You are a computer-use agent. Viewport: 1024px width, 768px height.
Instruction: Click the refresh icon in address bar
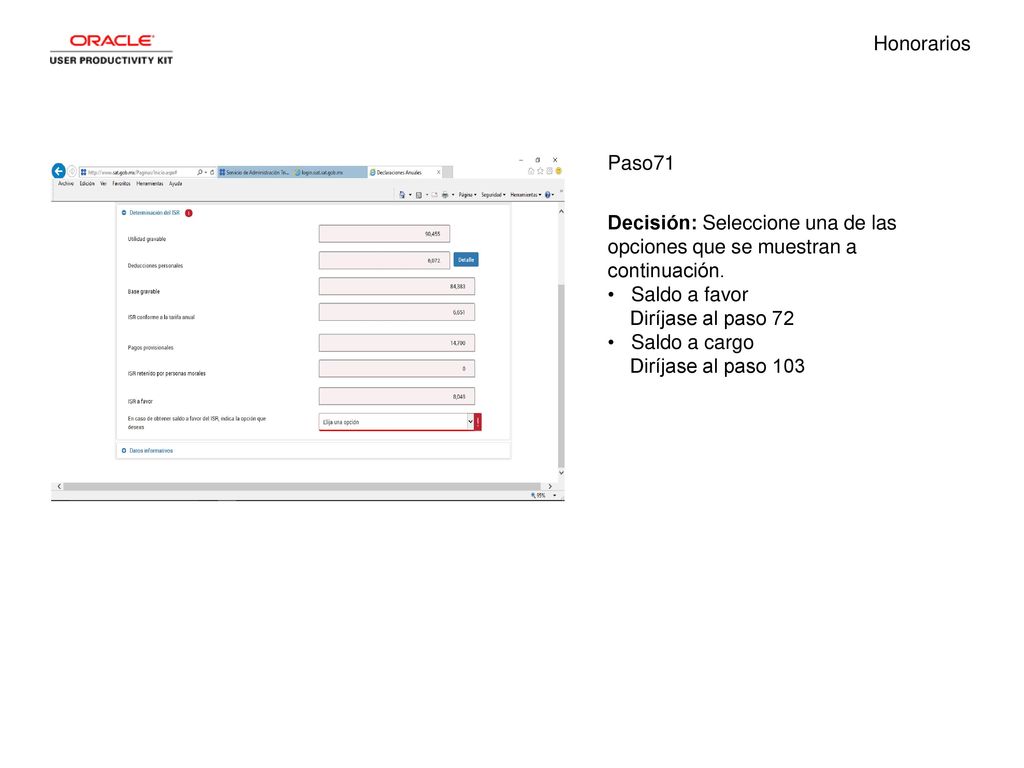coord(212,172)
